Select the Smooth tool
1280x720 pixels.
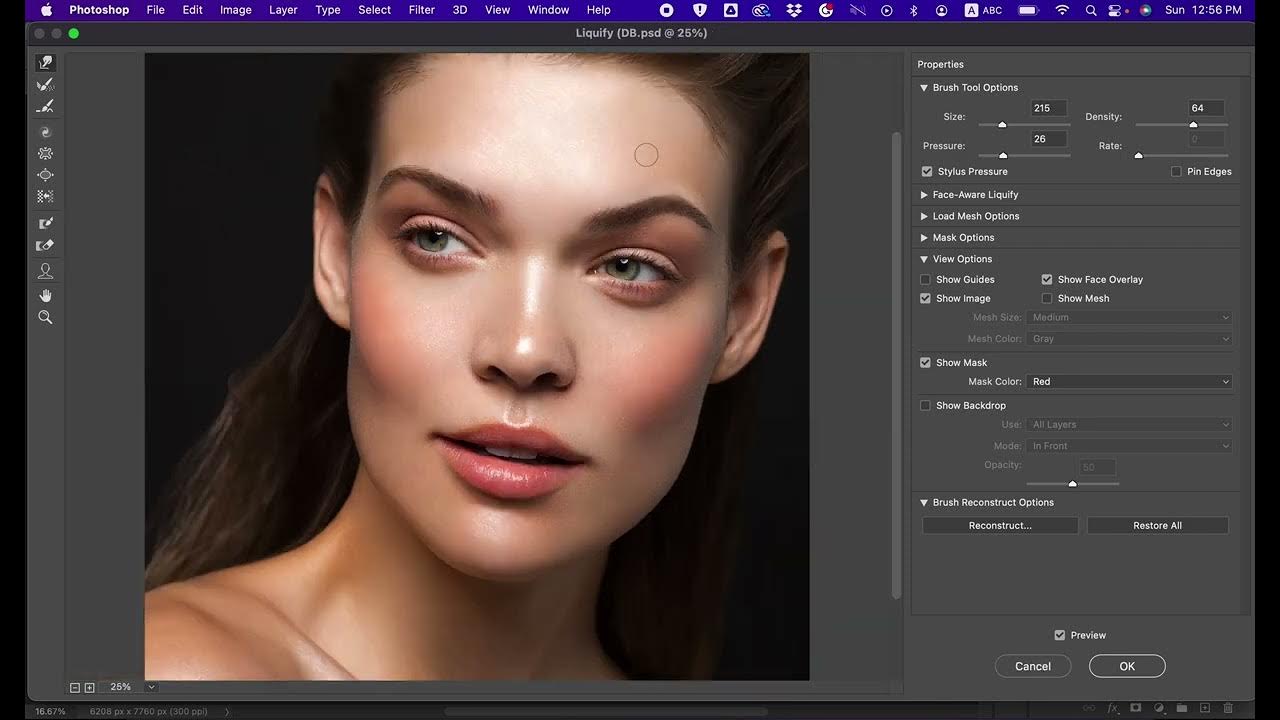45,107
